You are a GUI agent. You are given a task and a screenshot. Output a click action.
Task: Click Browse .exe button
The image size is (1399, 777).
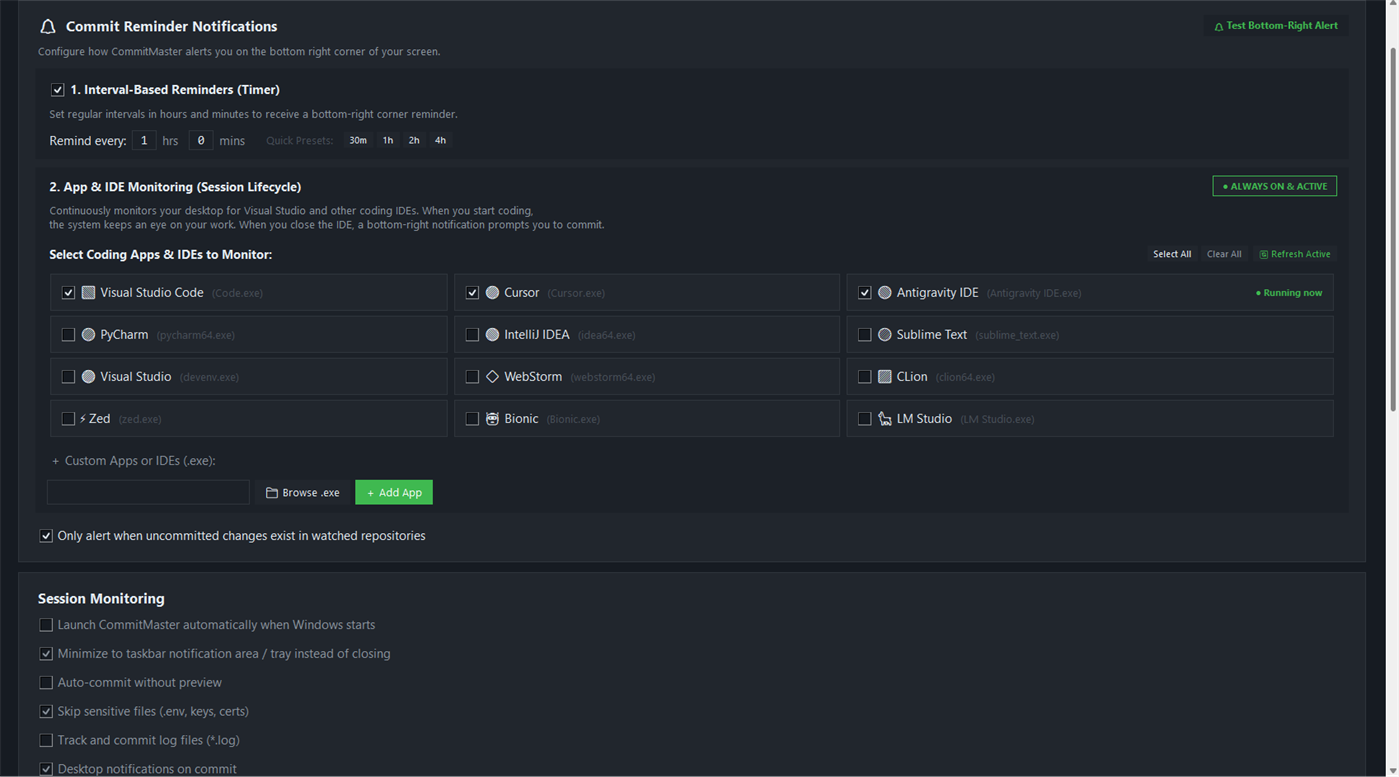(x=303, y=492)
